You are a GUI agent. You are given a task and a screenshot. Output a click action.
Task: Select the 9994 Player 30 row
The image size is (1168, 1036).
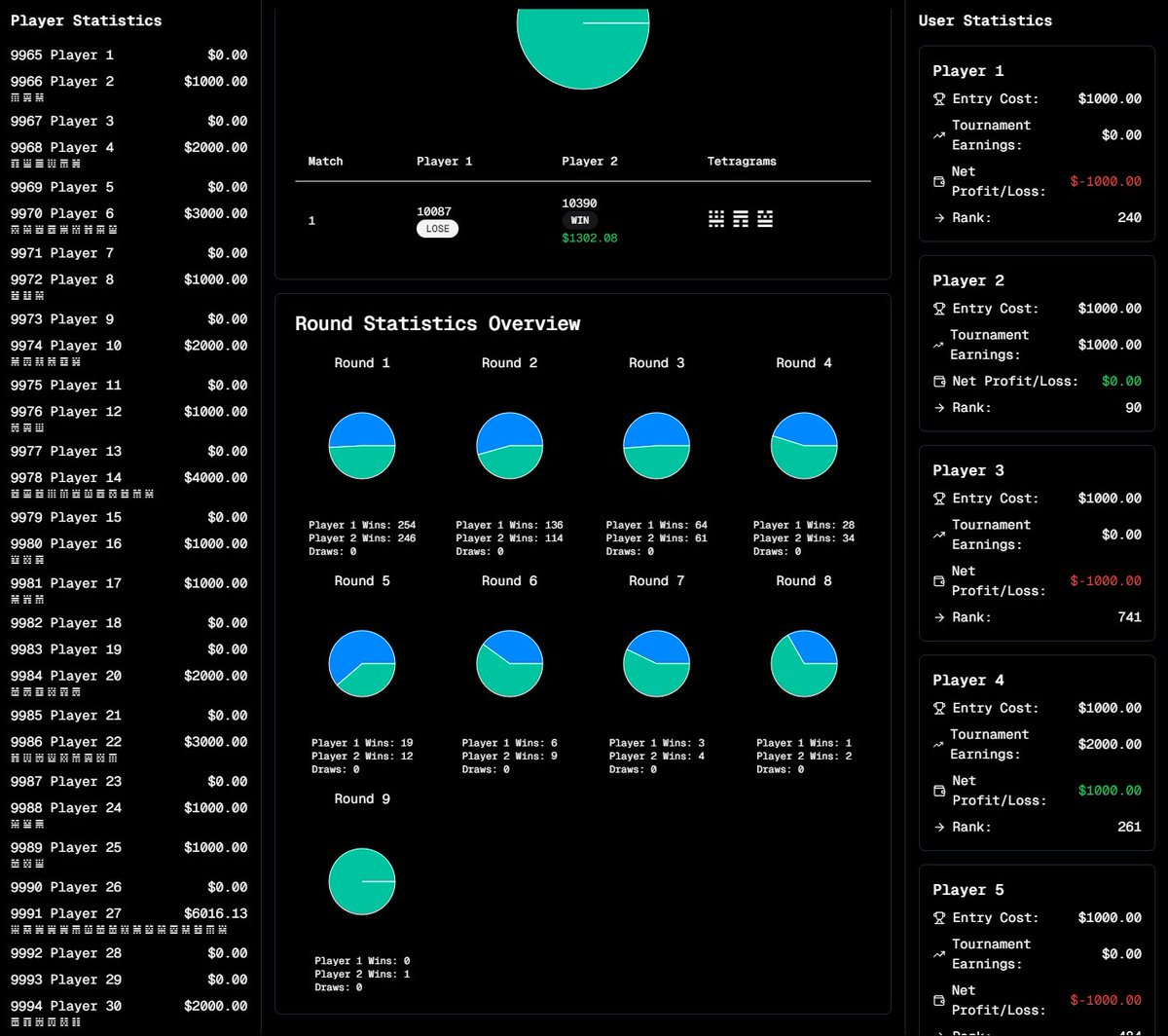point(128,1013)
